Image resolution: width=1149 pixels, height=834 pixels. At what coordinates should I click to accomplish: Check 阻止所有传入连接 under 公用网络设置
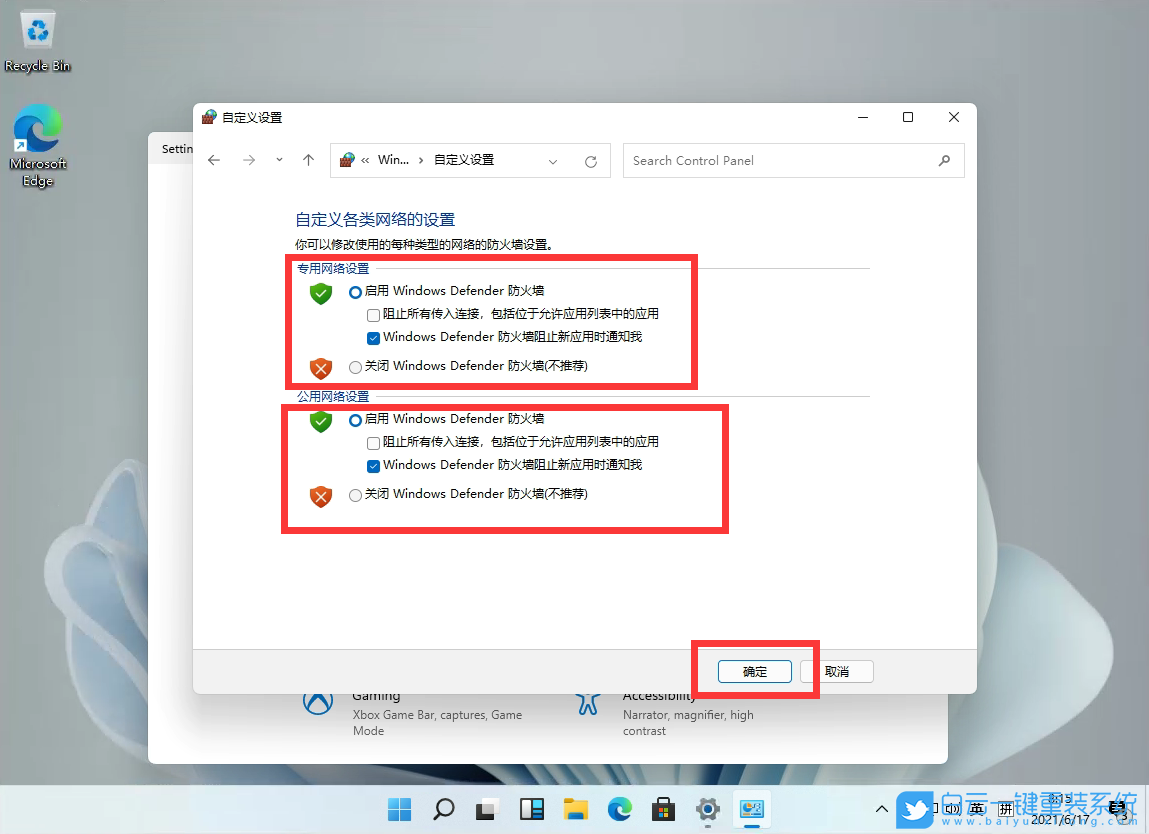tap(372, 441)
